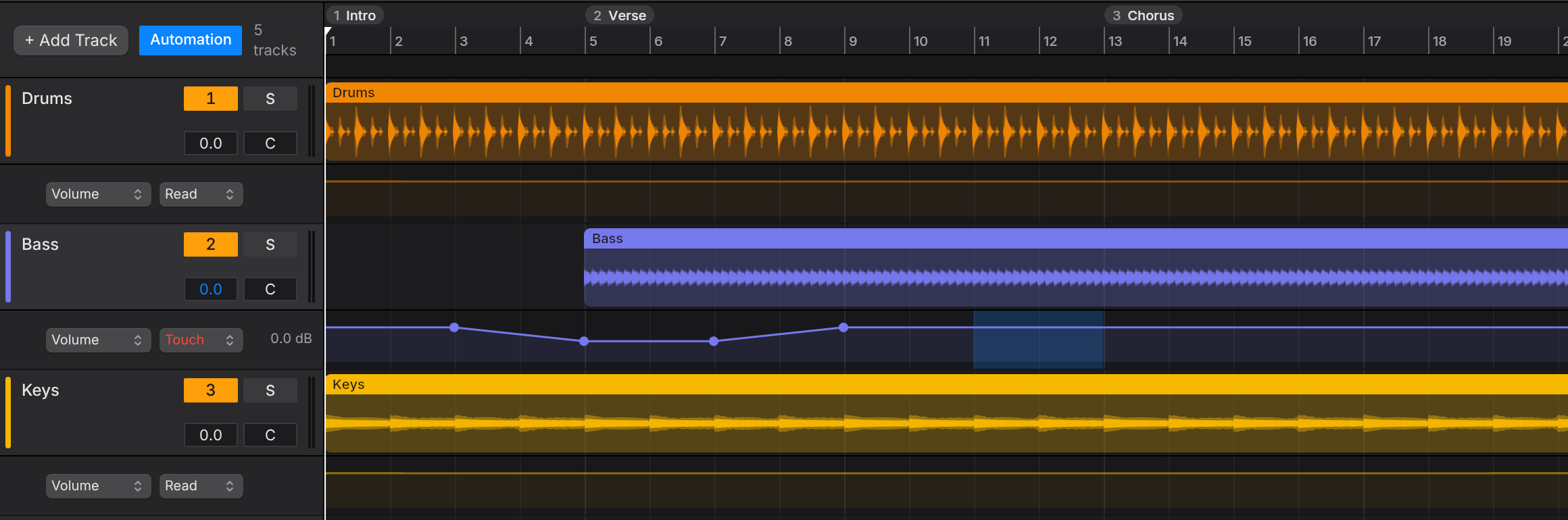Toggle Drums track number 1 button
1568x520 pixels.
[x=211, y=99]
